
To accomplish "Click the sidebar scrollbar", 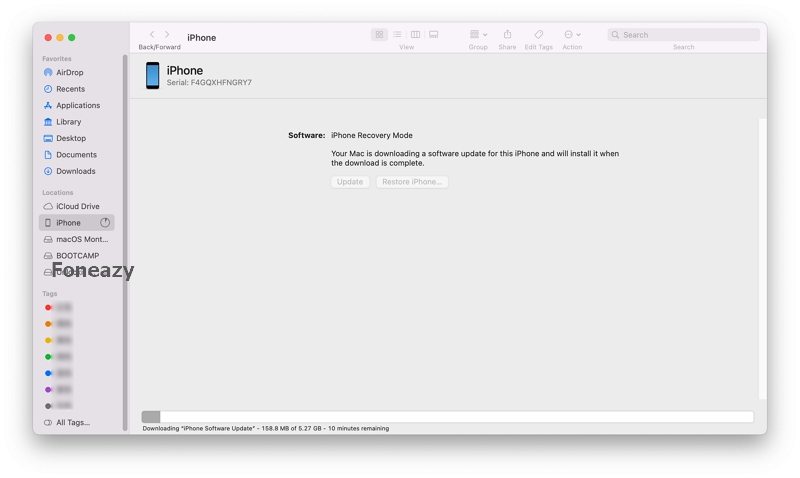I will point(125,242).
